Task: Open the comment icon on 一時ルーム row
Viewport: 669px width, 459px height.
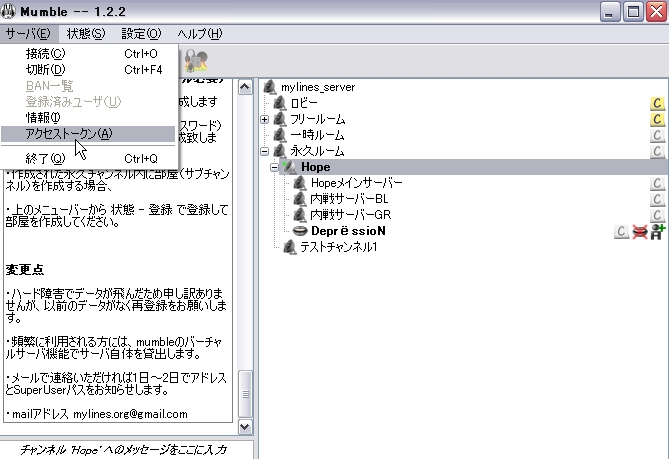Action: [x=657, y=135]
